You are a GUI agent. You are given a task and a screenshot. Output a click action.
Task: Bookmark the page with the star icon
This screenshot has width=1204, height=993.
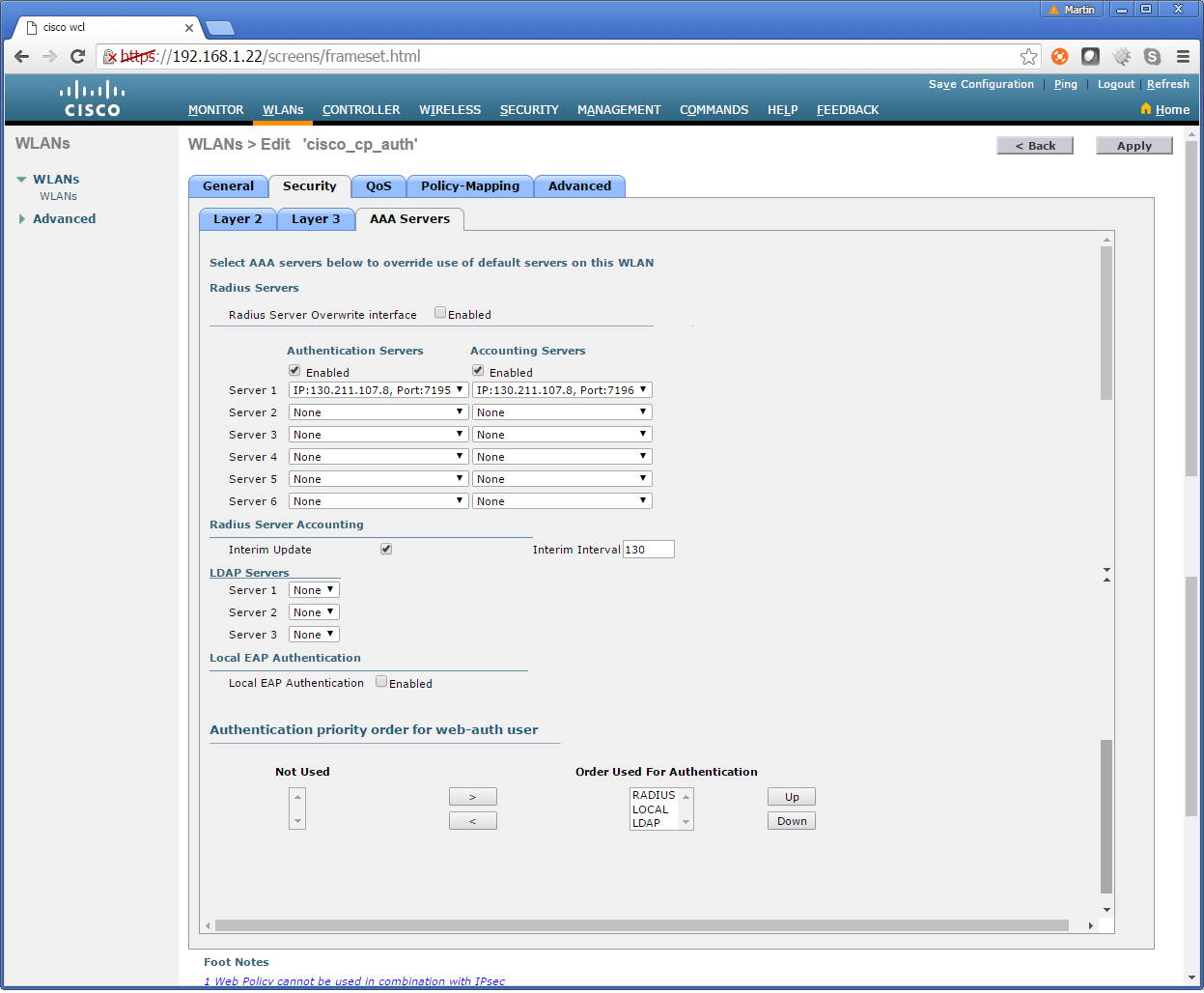pos(1029,56)
